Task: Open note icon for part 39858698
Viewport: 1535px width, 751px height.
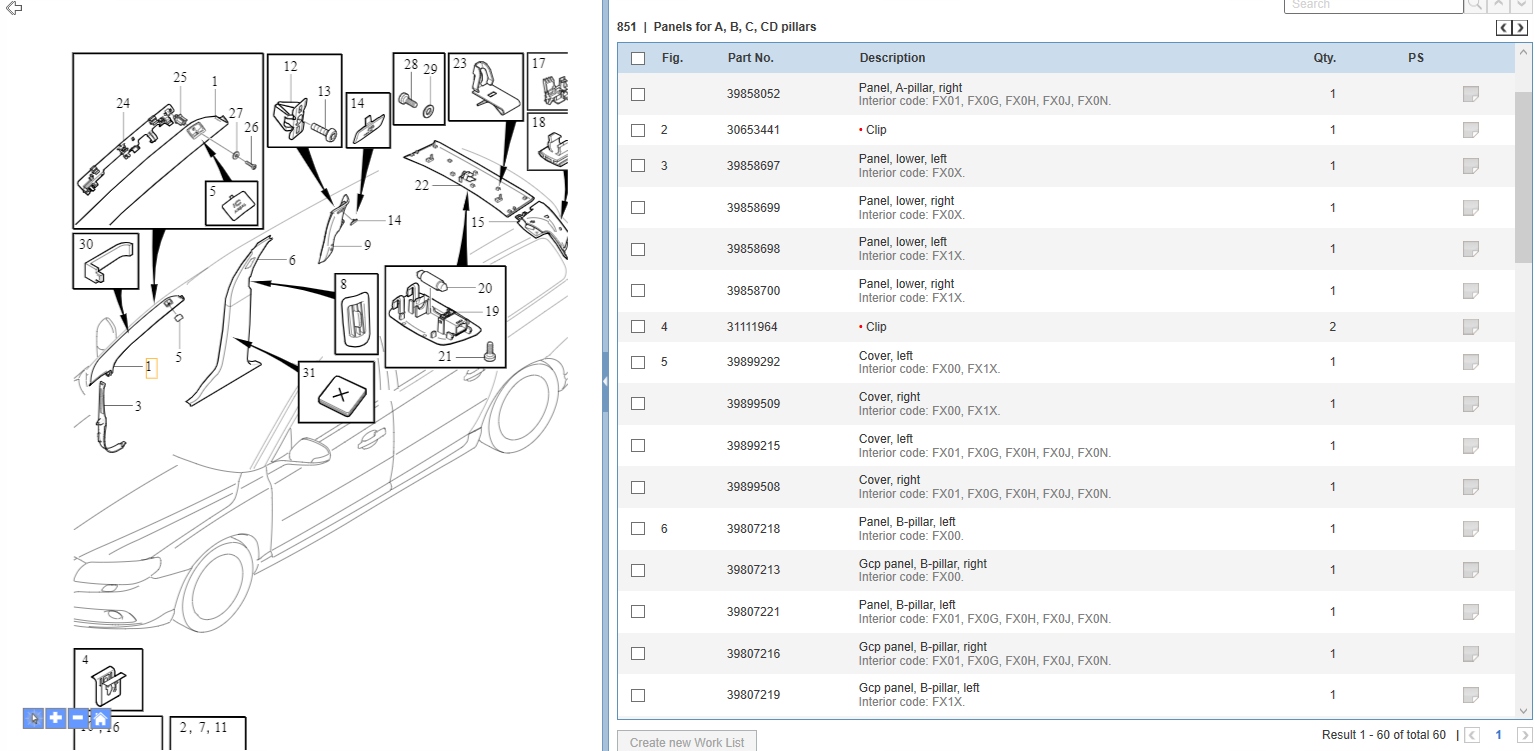Action: [1470, 249]
